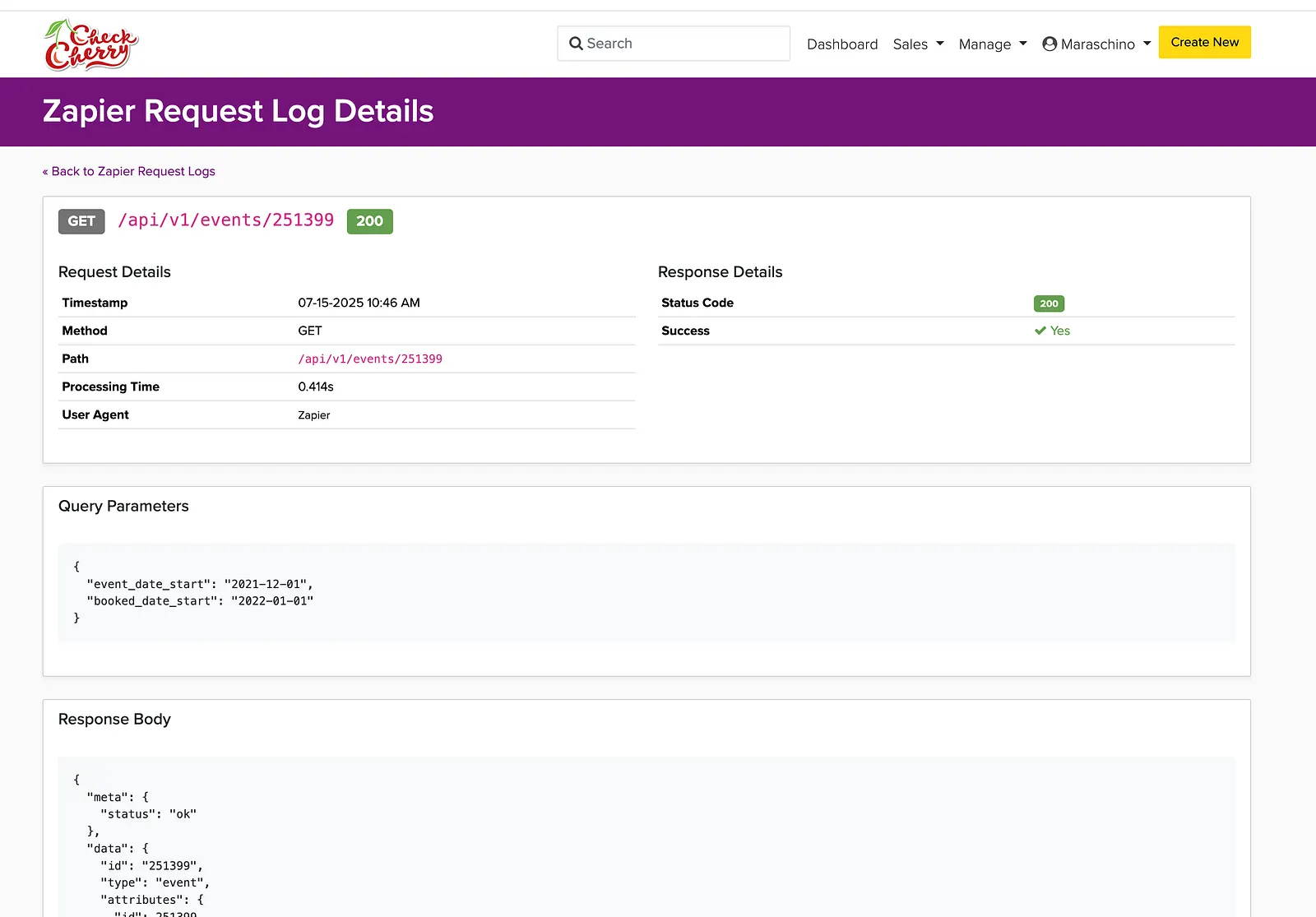Image resolution: width=1316 pixels, height=917 pixels.
Task: Click the 200 badge in Status Code row
Action: point(1049,303)
